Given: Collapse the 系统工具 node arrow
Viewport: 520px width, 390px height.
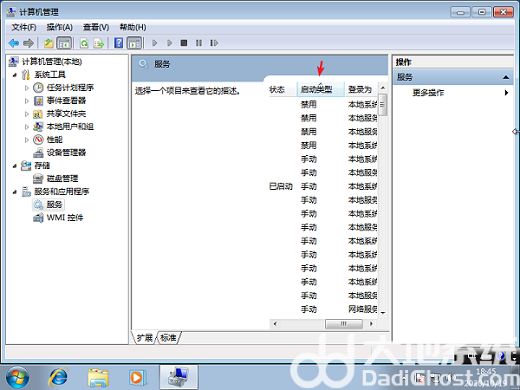Looking at the screenshot, I should tap(15, 75).
